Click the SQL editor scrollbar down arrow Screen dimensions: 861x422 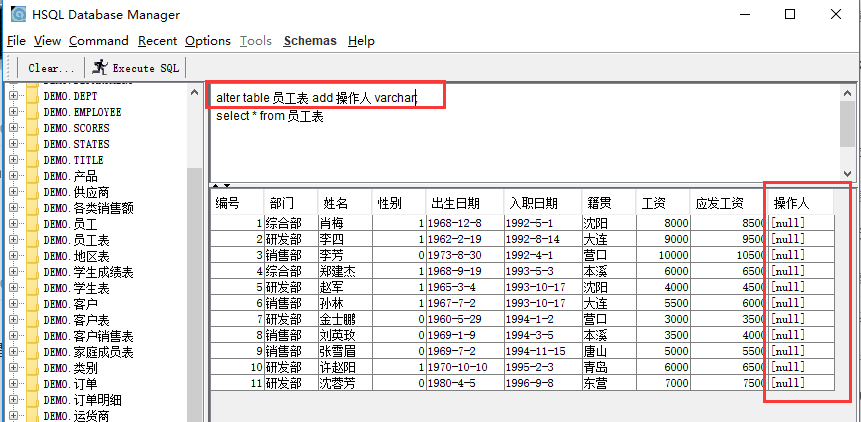(x=848, y=172)
